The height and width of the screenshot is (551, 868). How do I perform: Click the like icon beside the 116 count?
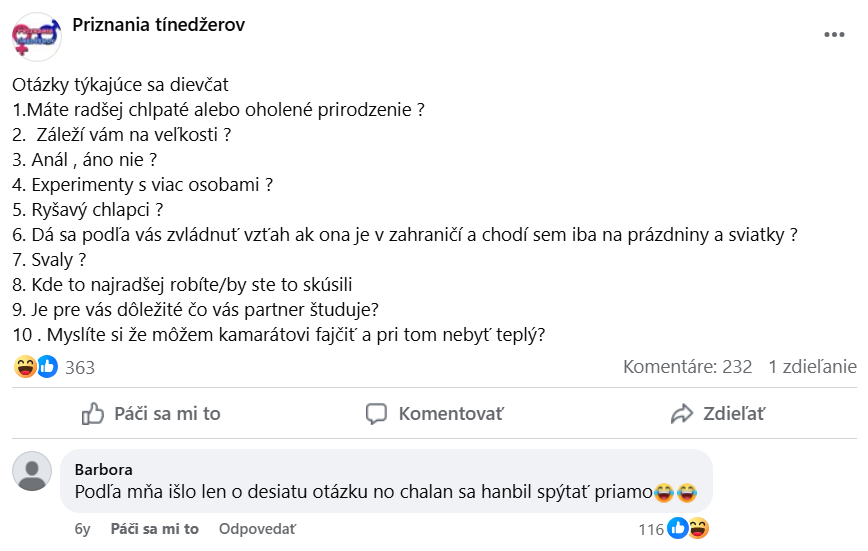[677, 528]
